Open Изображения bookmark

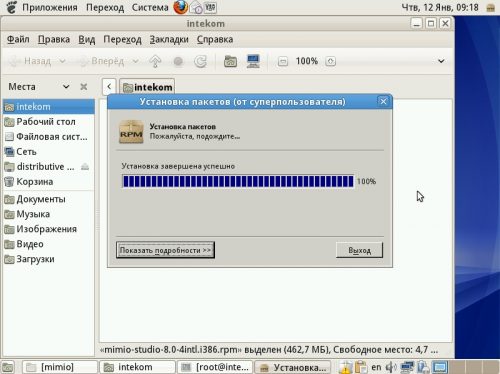pyautogui.click(x=49, y=229)
